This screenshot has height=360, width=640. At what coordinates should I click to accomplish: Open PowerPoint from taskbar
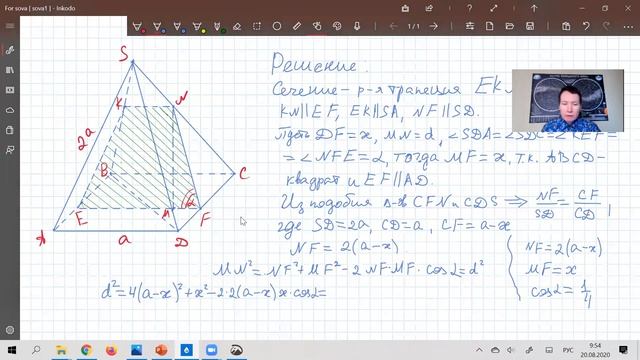coord(161,350)
